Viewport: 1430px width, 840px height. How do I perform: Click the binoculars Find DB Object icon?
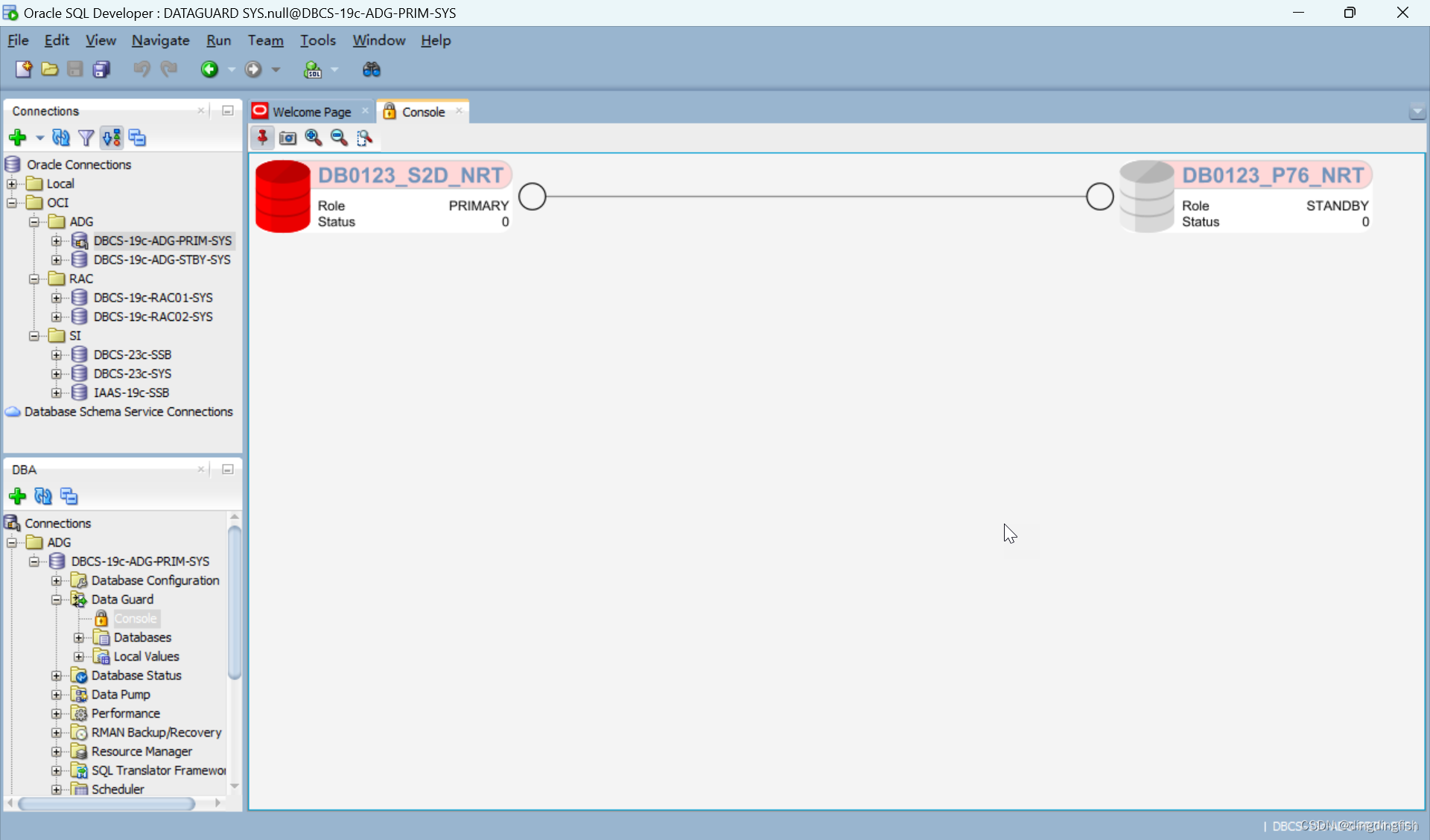(371, 69)
